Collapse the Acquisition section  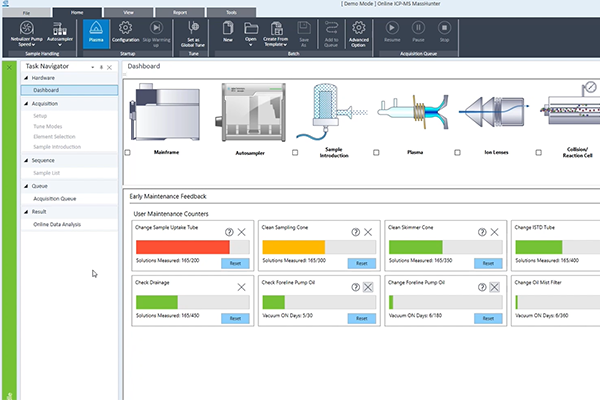pos(26,103)
